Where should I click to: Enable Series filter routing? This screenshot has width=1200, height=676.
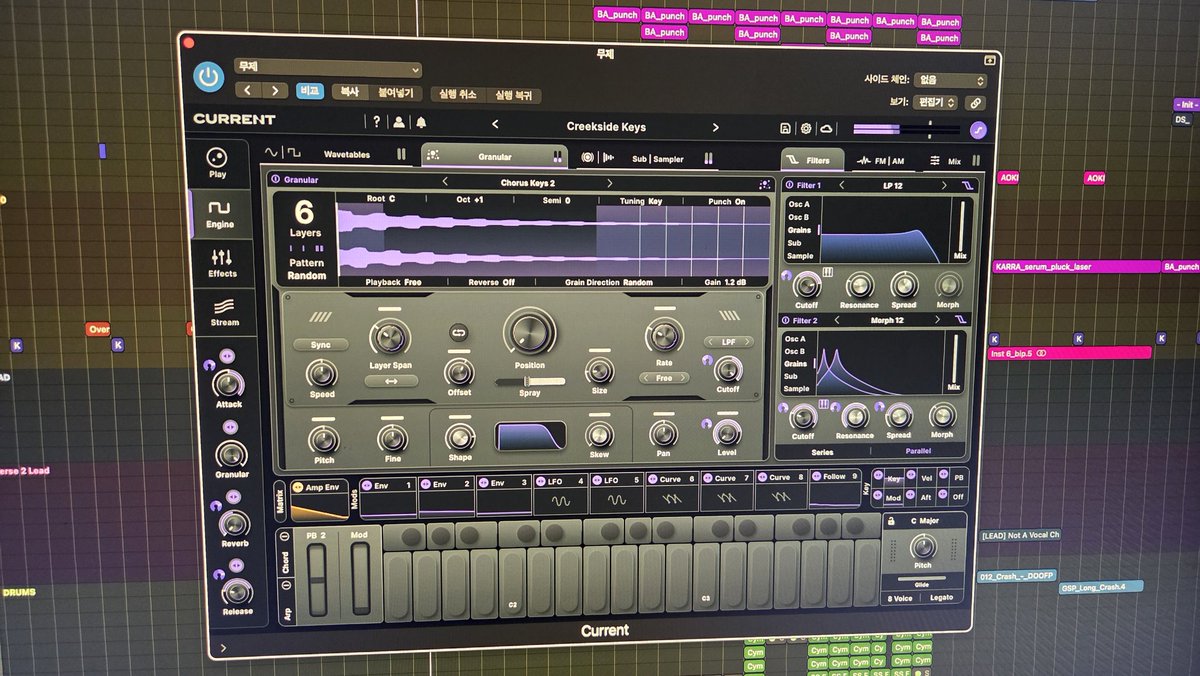coord(822,452)
